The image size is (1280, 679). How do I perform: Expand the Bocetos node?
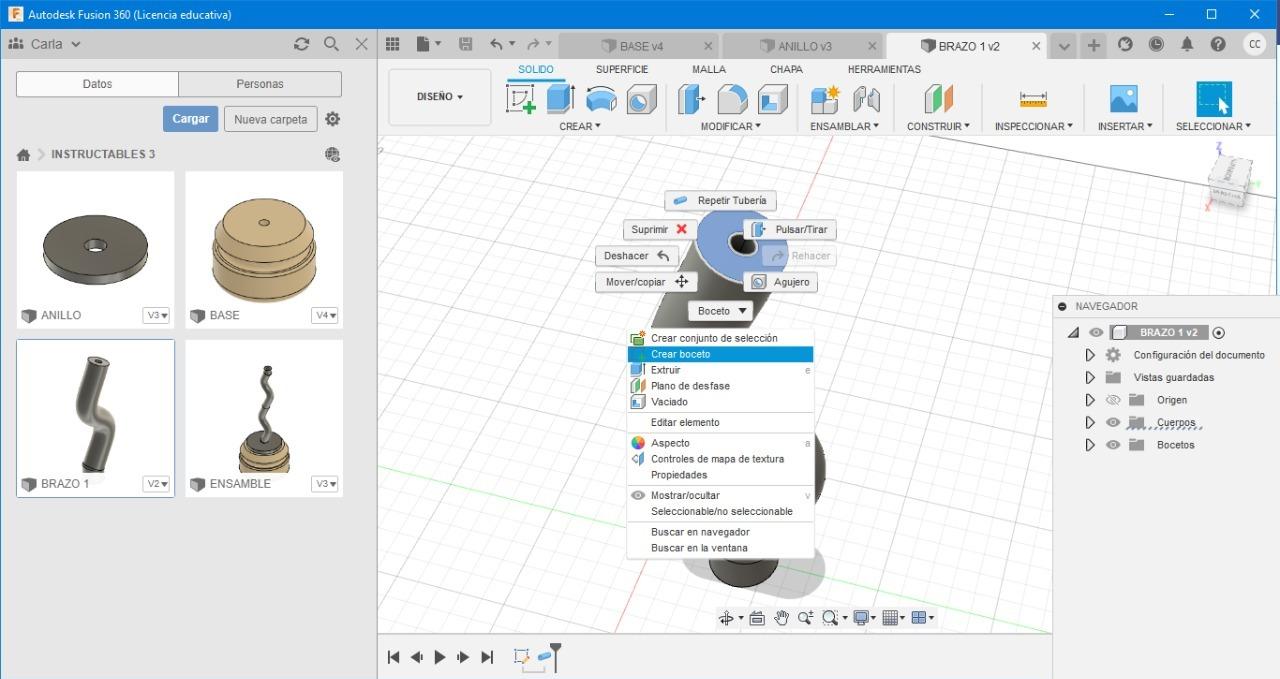(x=1090, y=445)
